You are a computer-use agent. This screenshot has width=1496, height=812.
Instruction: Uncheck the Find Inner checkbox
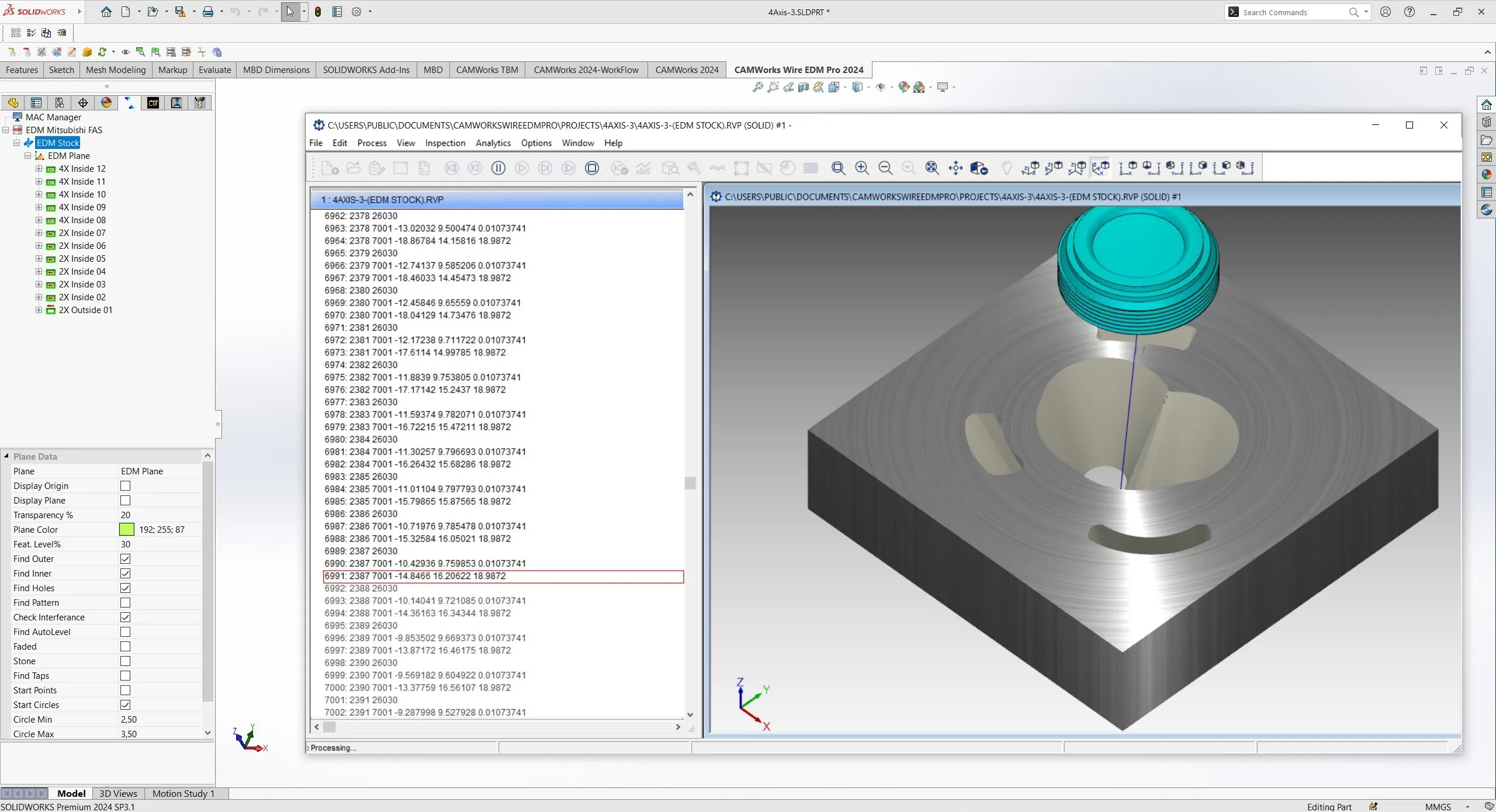(x=125, y=574)
